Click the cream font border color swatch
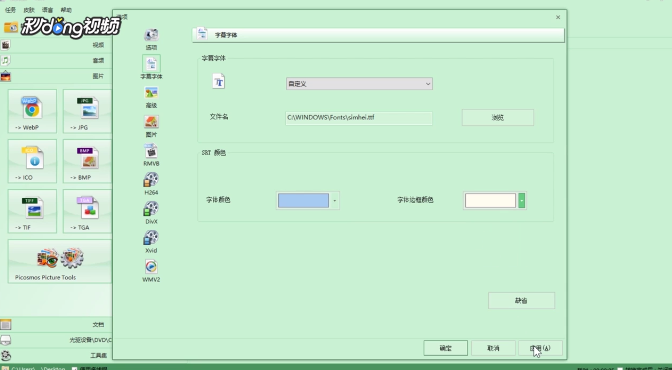The height and width of the screenshot is (370, 672). [x=490, y=200]
